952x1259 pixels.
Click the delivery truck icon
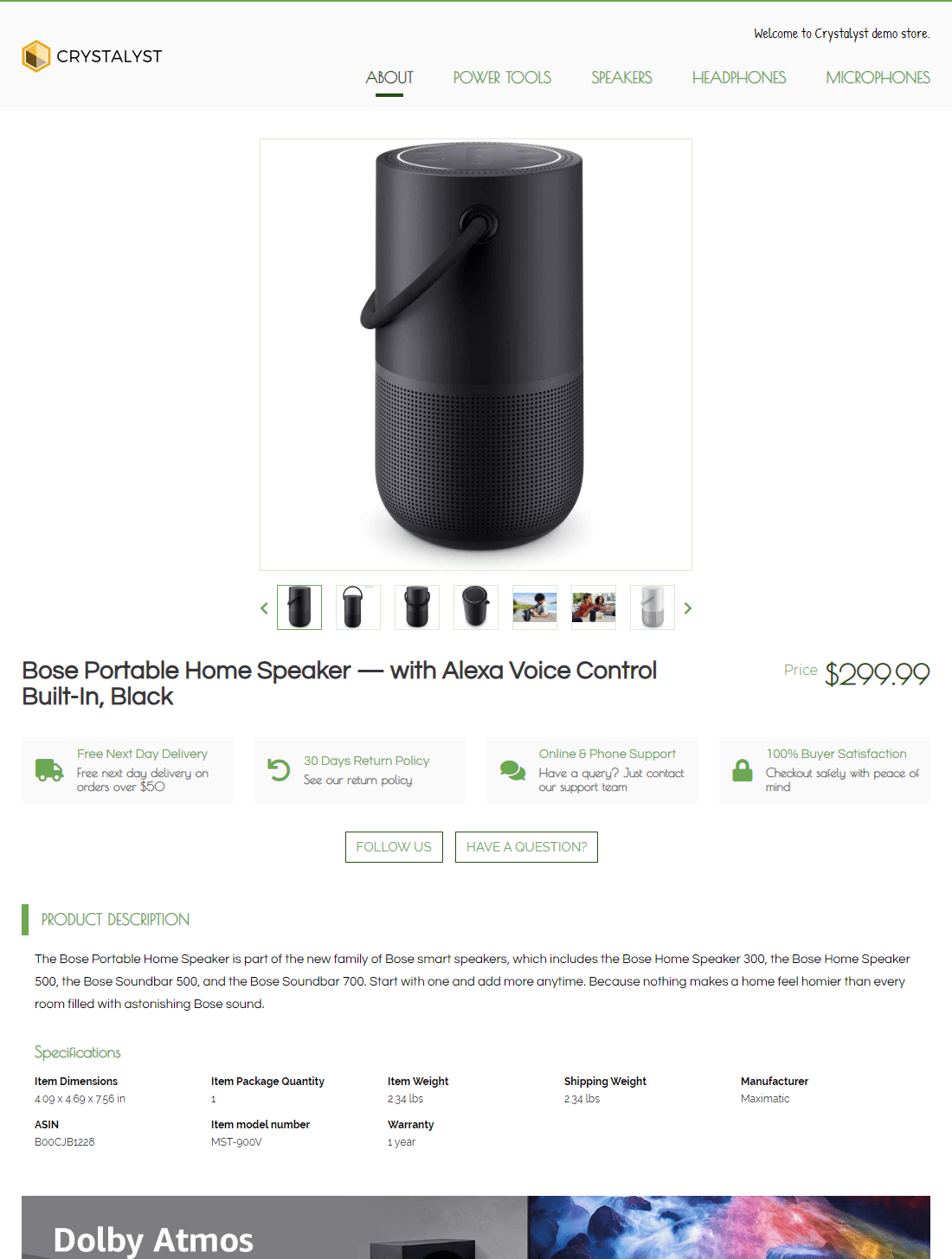49,770
